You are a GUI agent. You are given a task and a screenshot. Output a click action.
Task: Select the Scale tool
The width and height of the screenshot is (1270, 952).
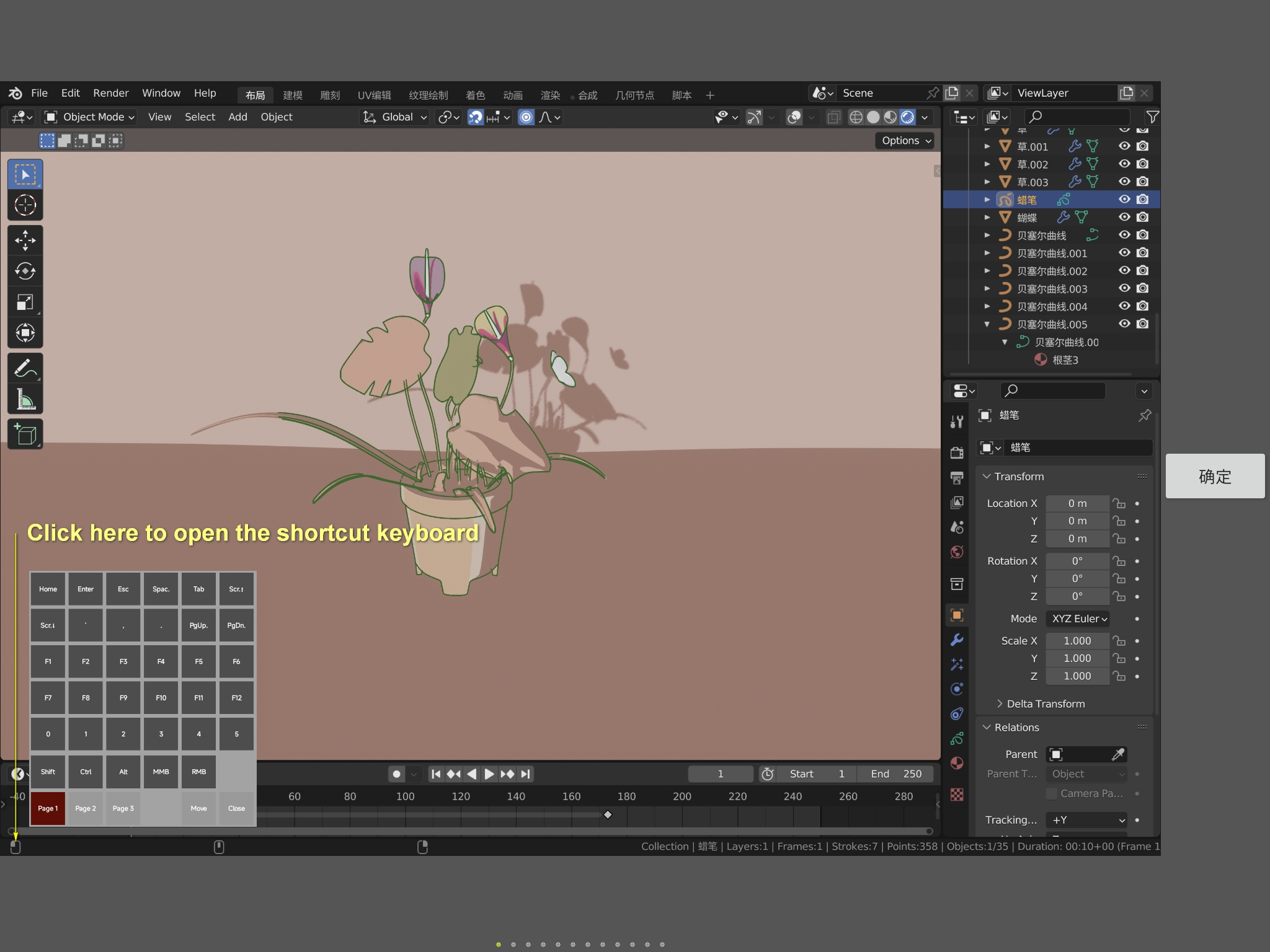tap(25, 302)
